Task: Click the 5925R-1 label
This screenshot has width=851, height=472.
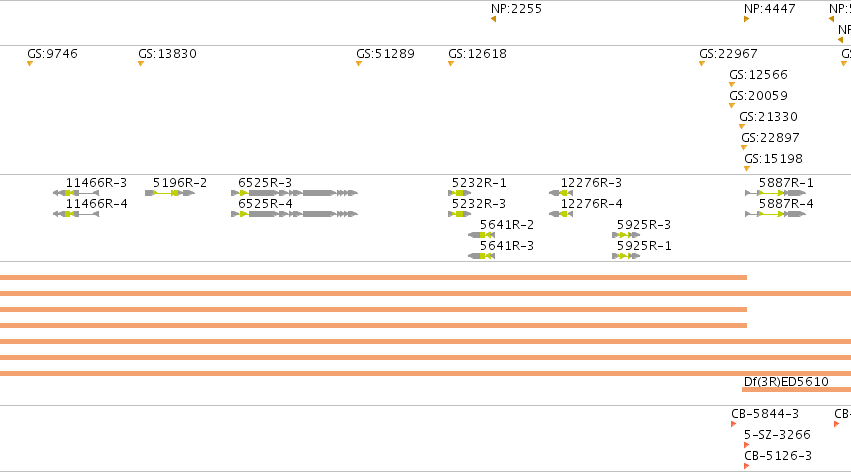Action: tap(644, 246)
